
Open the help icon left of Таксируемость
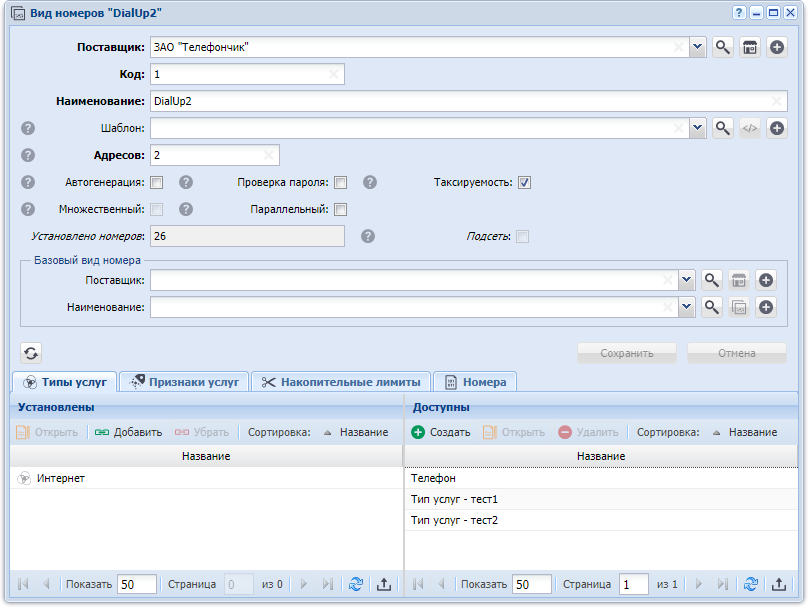[x=370, y=182]
